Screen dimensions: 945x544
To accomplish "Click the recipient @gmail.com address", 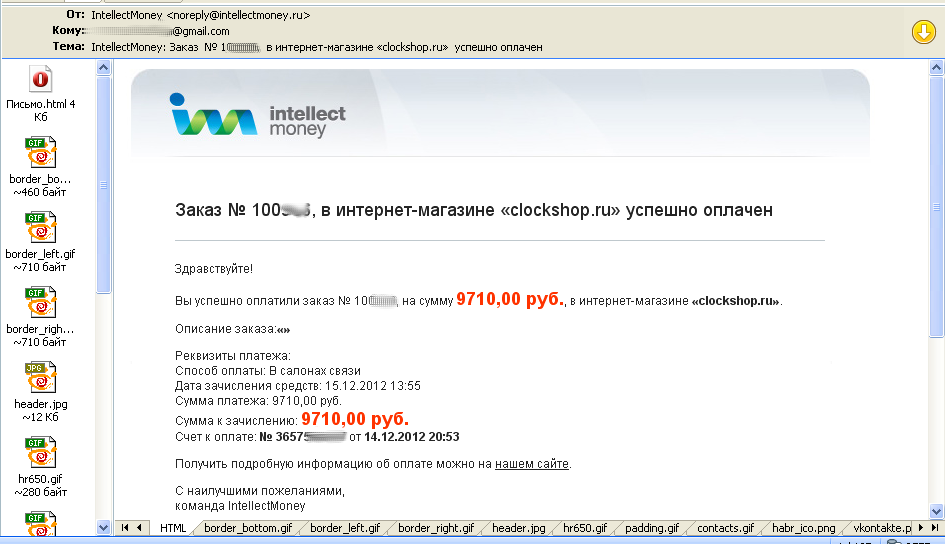I will (201, 31).
